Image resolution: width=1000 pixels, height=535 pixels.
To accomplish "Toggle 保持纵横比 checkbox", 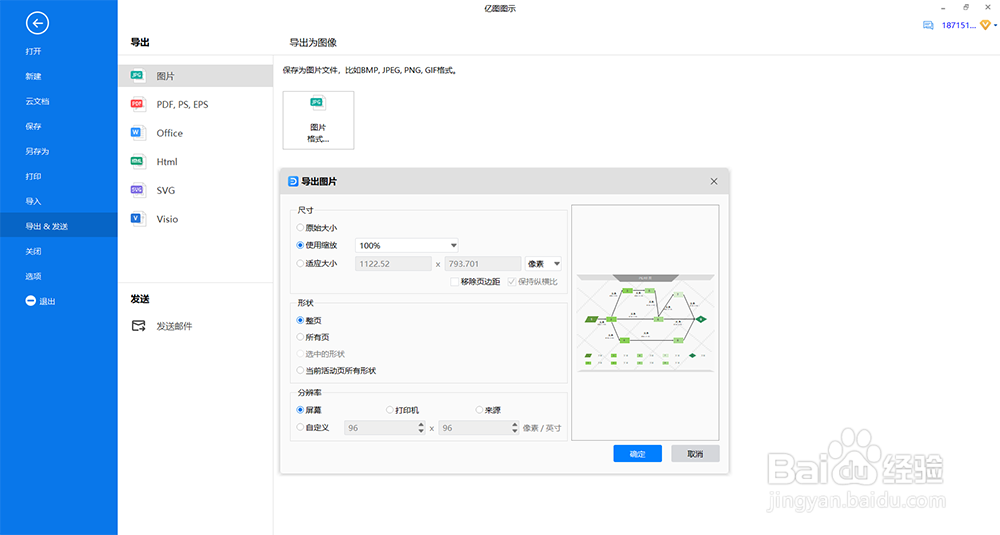I will 511,281.
